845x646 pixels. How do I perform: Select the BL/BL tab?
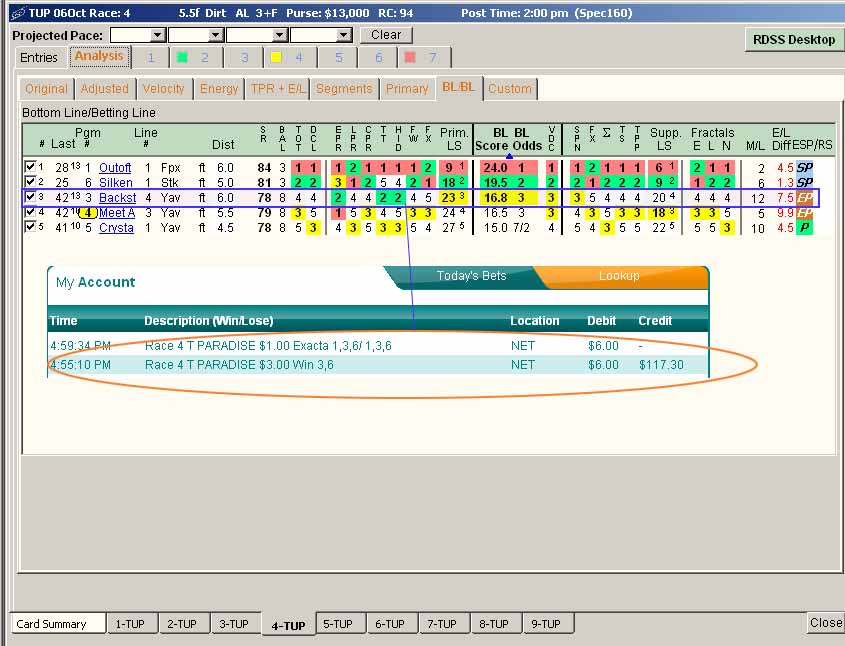459,87
